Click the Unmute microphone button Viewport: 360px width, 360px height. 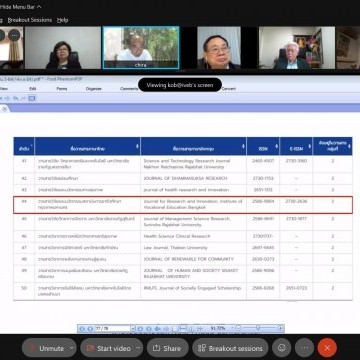tap(46, 348)
